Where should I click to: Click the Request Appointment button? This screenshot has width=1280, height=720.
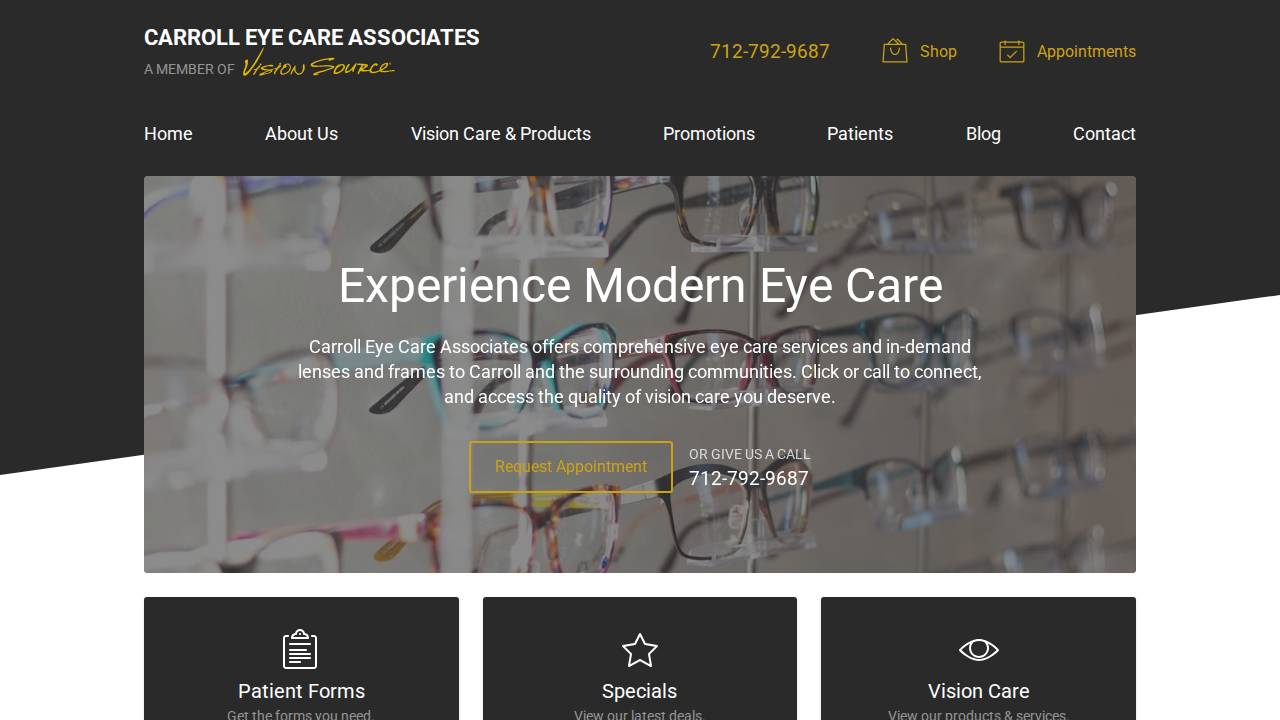[571, 467]
